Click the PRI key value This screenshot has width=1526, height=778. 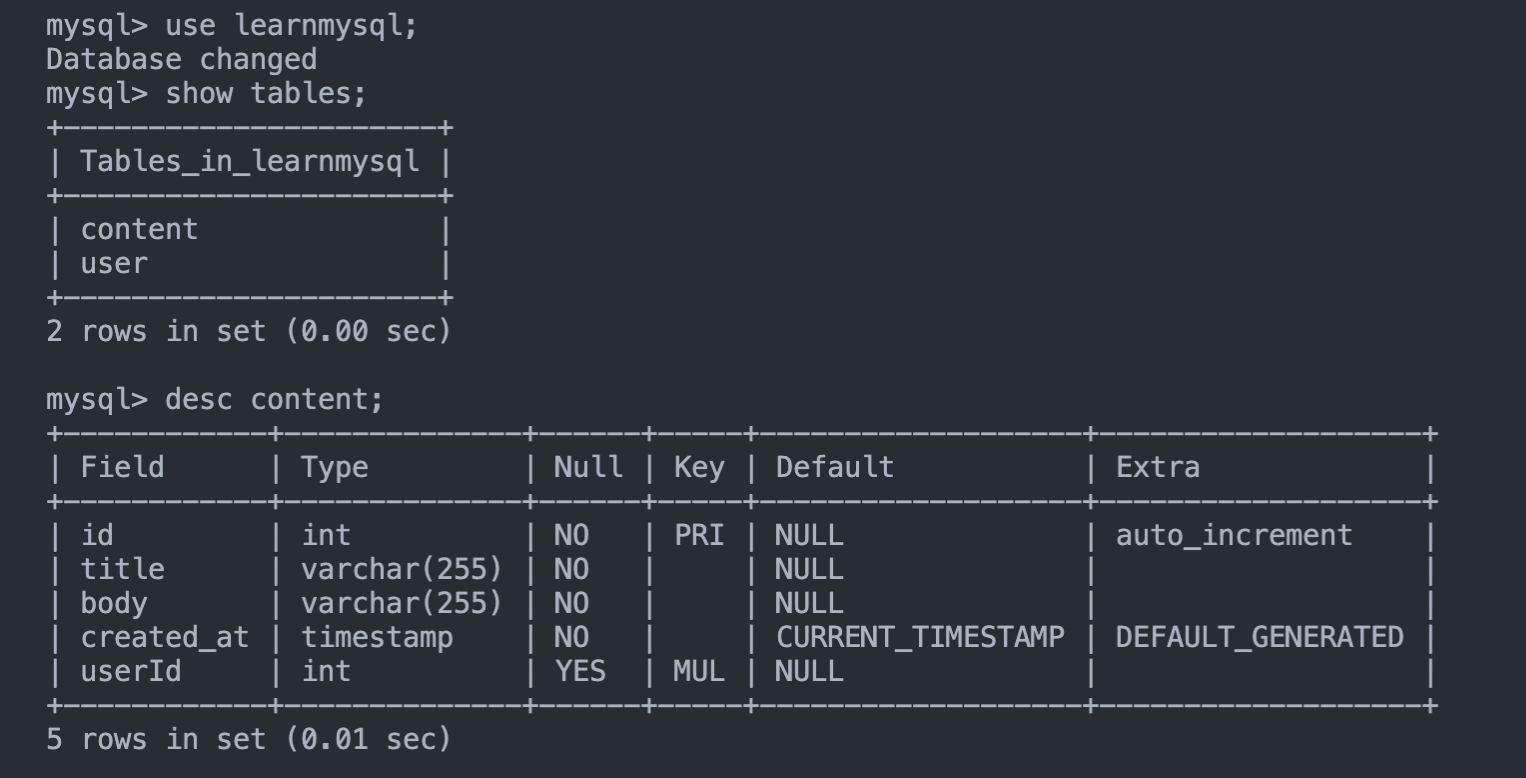click(x=698, y=535)
